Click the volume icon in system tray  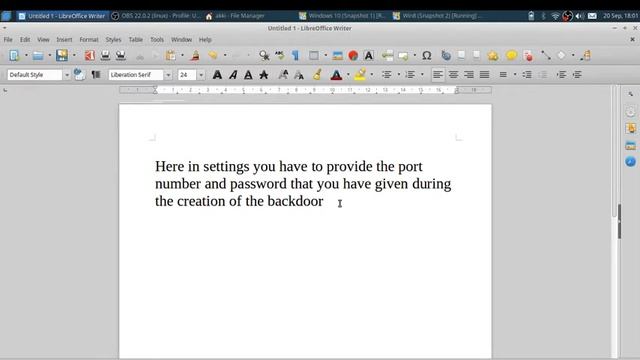pyautogui.click(x=579, y=16)
